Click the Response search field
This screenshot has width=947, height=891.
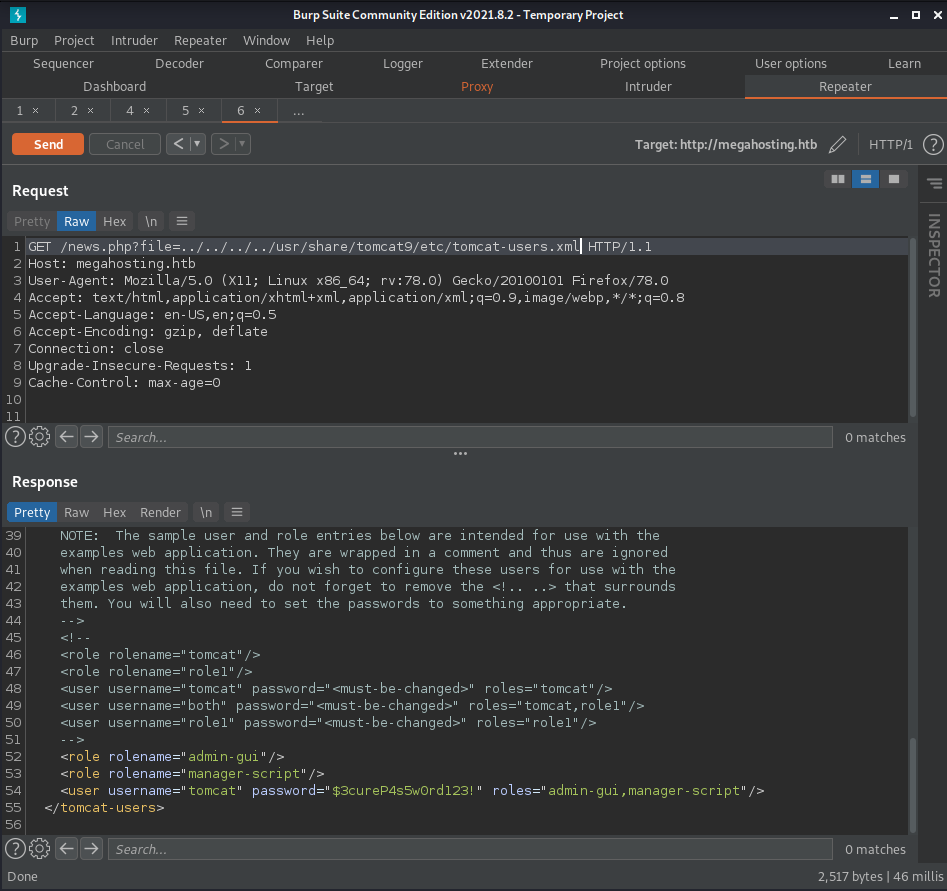click(x=470, y=849)
